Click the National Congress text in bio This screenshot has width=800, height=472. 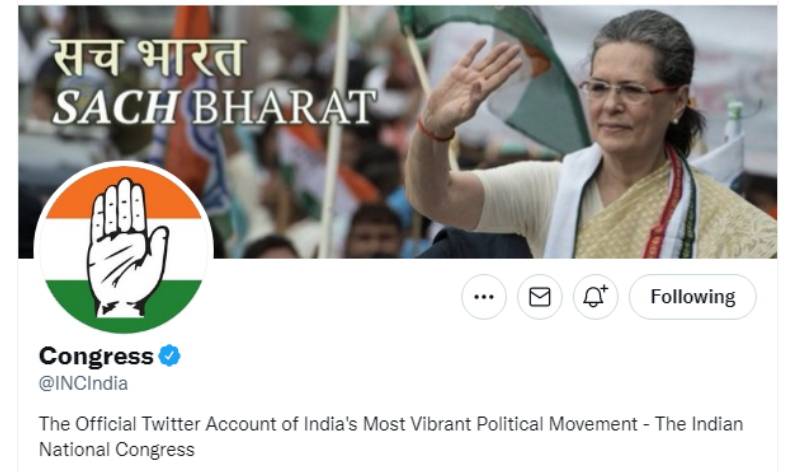117,450
